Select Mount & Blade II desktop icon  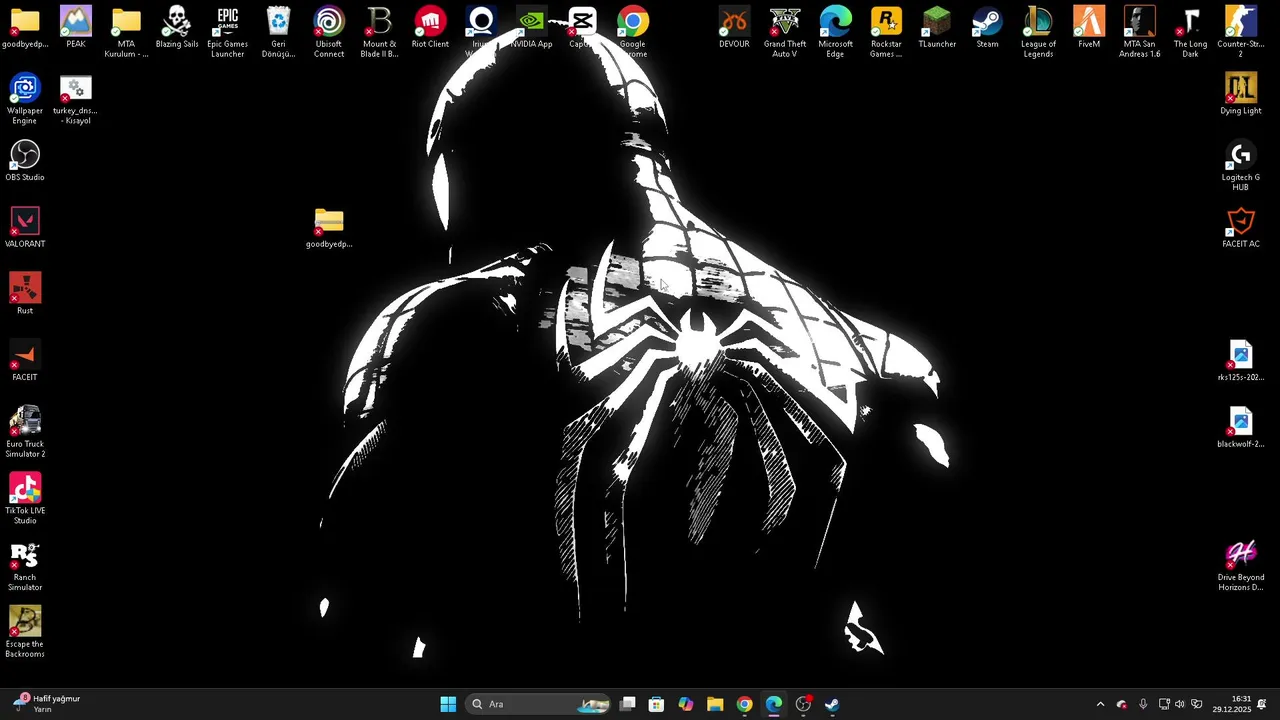pos(380,32)
